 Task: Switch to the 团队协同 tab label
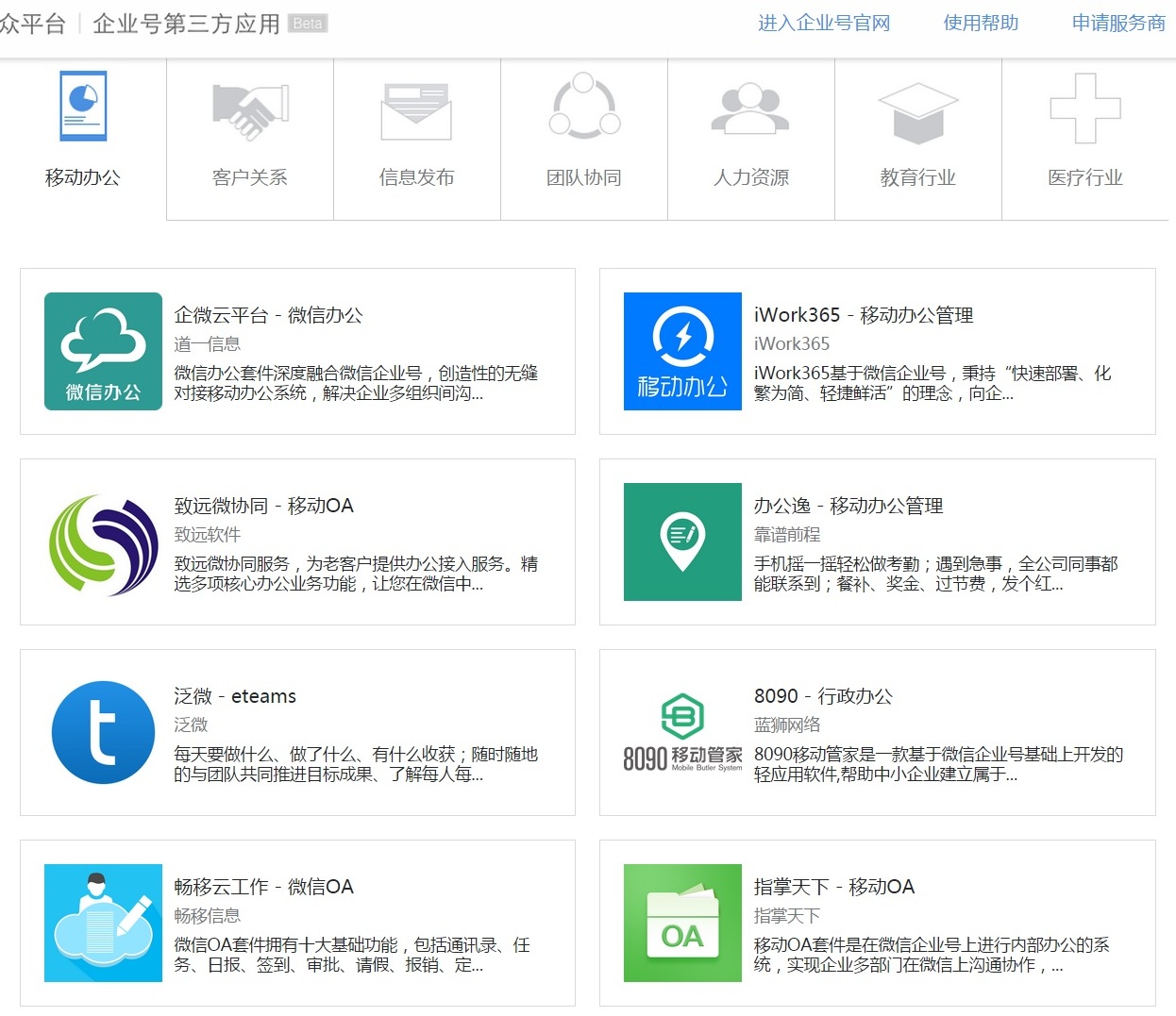pyautogui.click(x=584, y=177)
